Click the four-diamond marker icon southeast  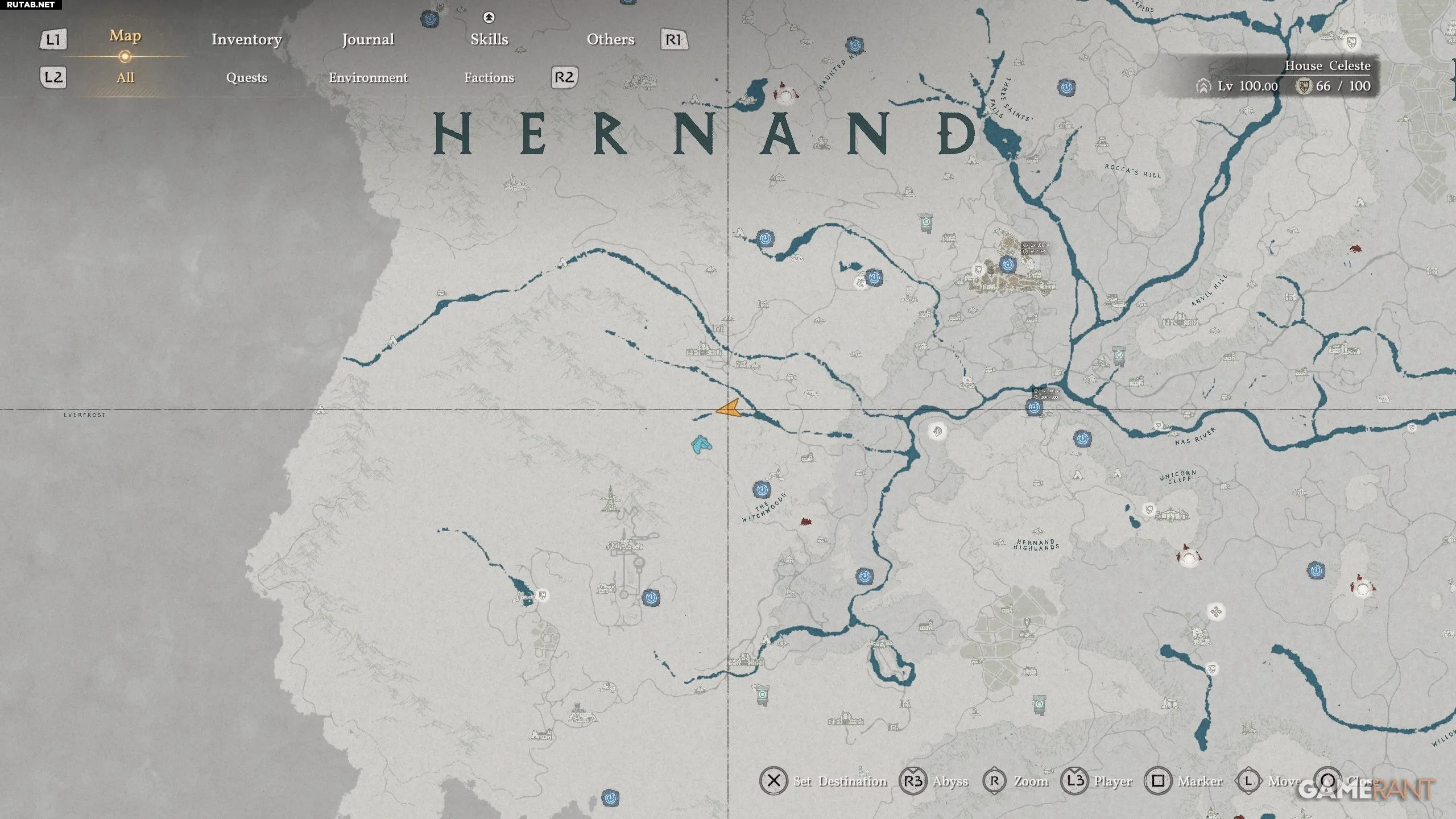(x=1216, y=612)
